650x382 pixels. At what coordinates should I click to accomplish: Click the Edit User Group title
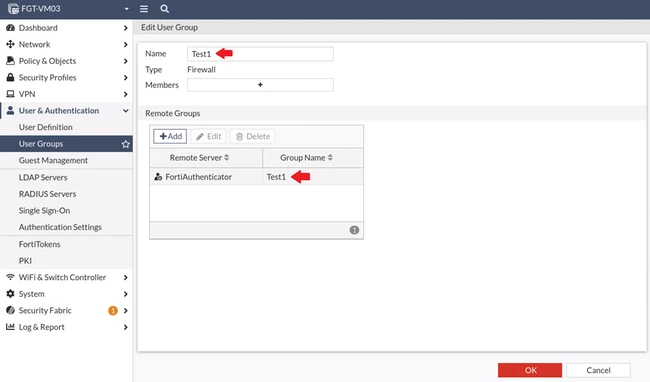tap(170, 27)
